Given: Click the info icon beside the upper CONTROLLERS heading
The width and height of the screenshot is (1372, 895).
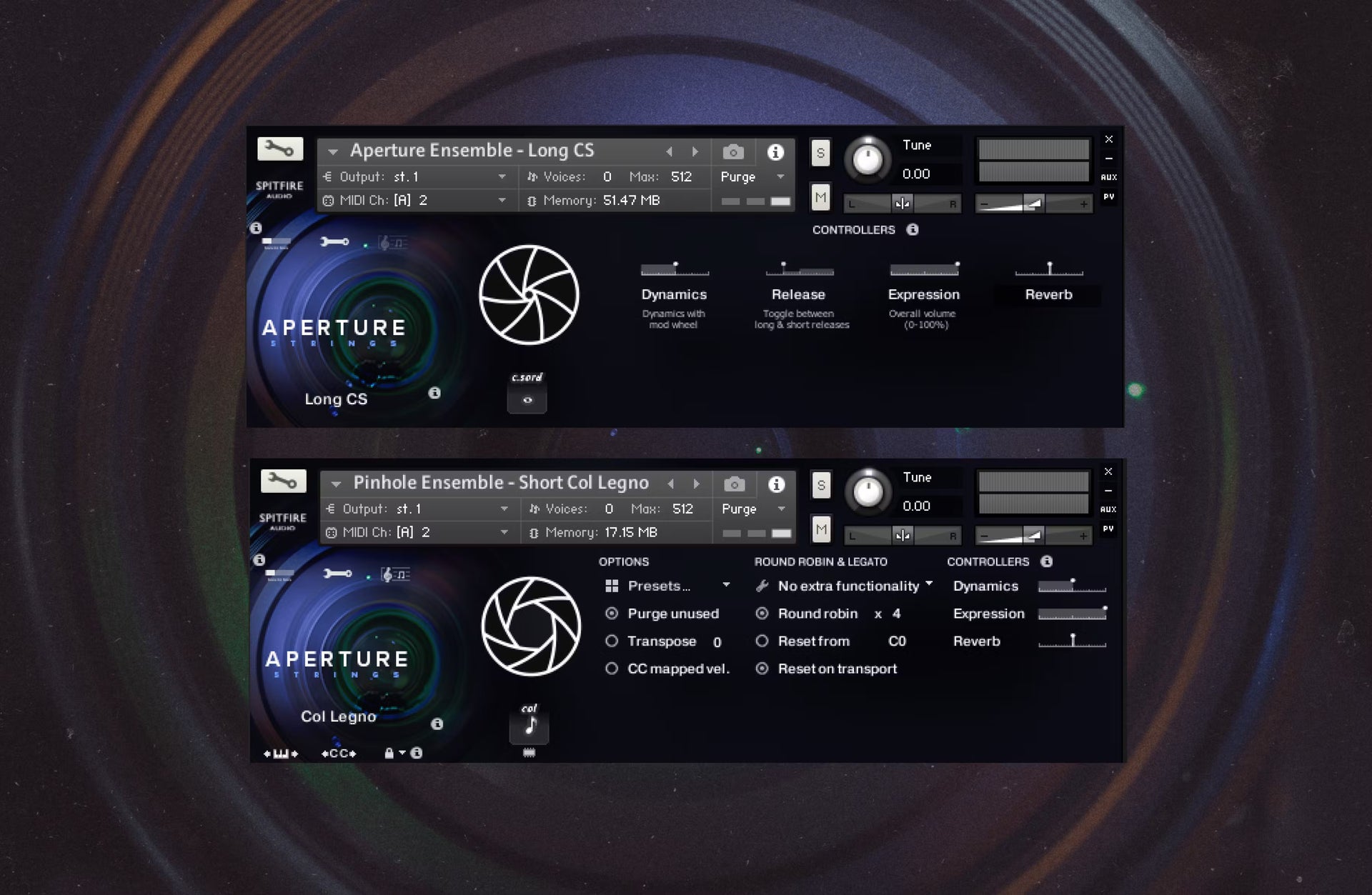Looking at the screenshot, I should click(x=913, y=229).
